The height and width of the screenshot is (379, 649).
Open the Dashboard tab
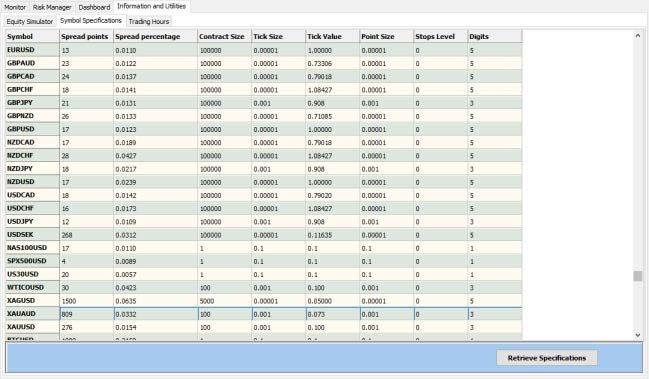tap(94, 7)
